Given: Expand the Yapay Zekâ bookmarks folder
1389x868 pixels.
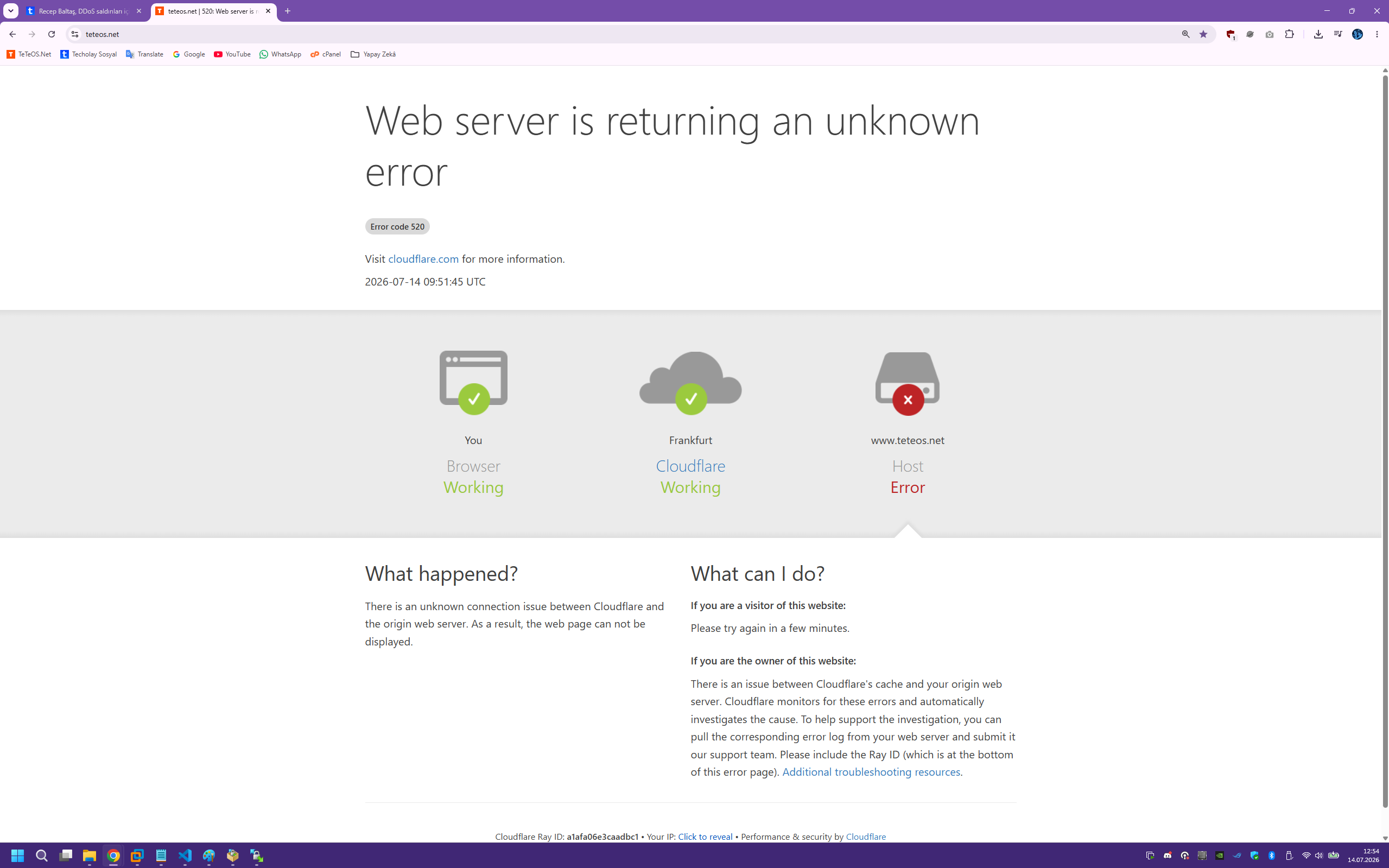Looking at the screenshot, I should 373,54.
